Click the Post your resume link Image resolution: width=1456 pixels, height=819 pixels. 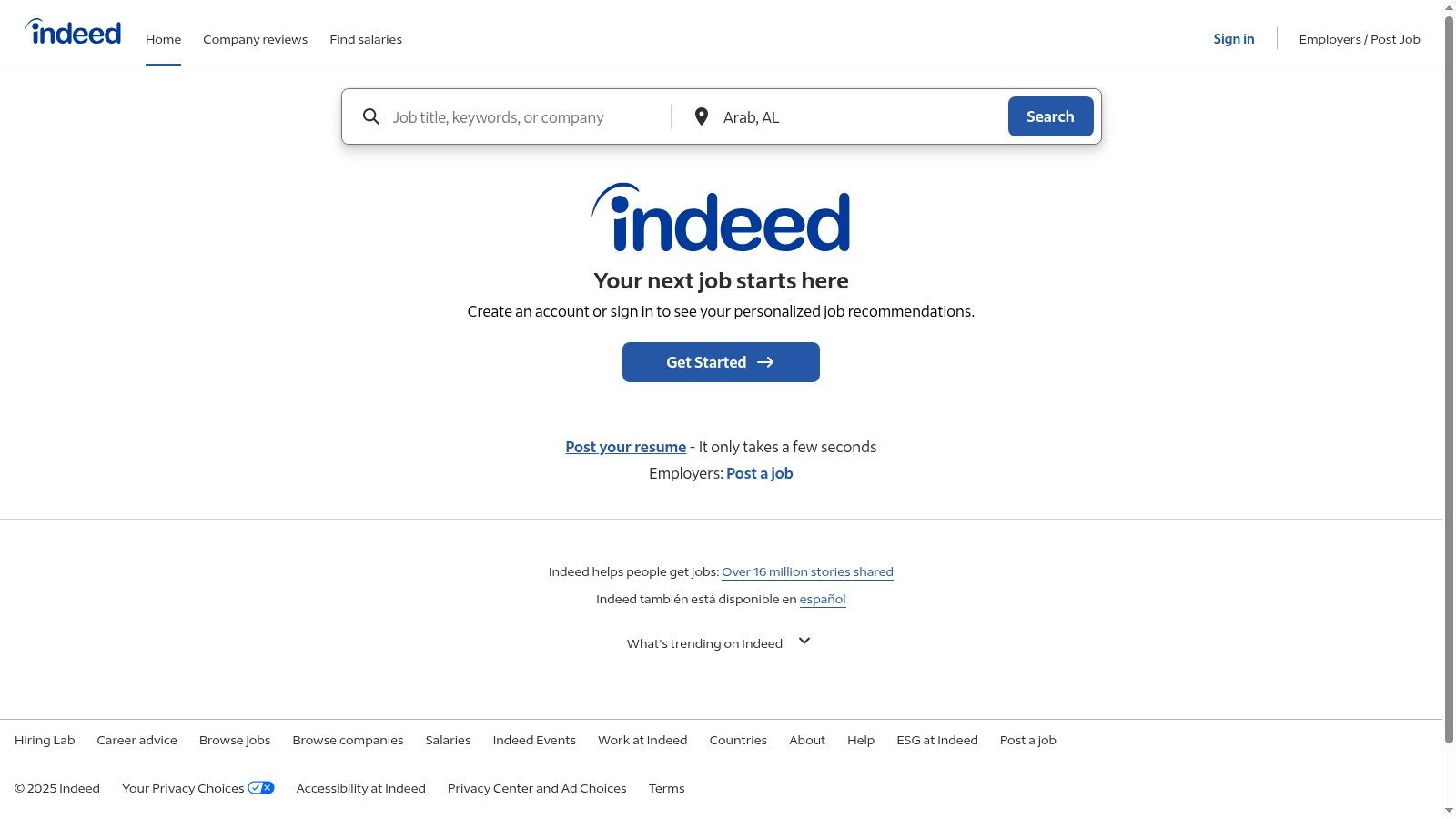(625, 447)
